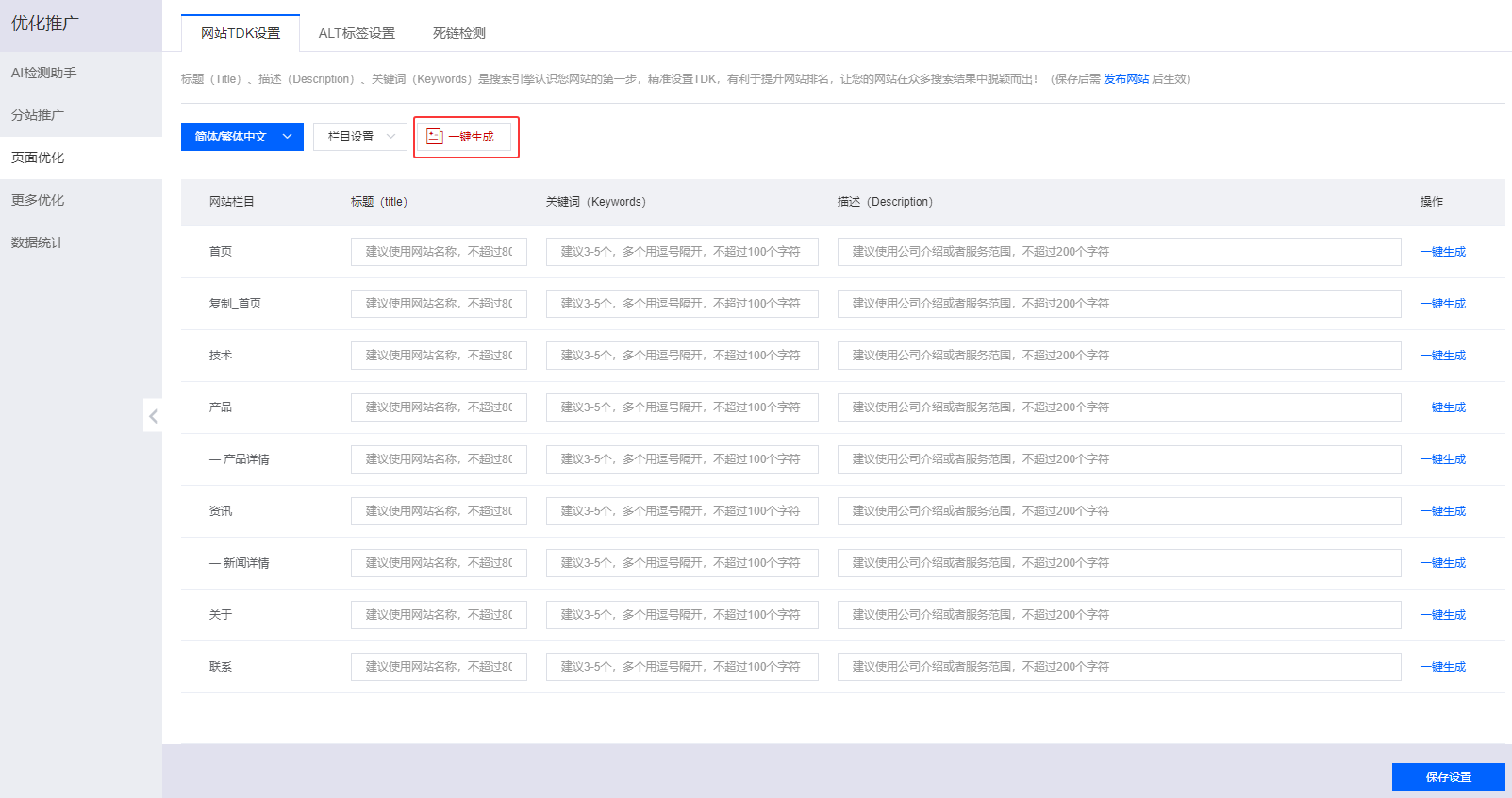Focus description field for 资讯 row
The width and height of the screenshot is (1512, 798).
tap(1120, 511)
